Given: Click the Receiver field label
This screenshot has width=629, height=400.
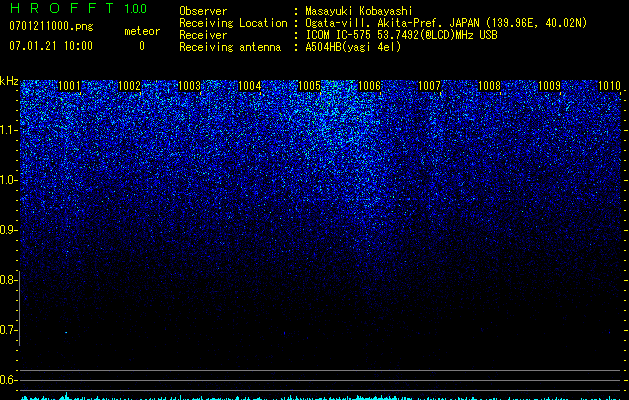Looking at the screenshot, I should click(x=203, y=35).
